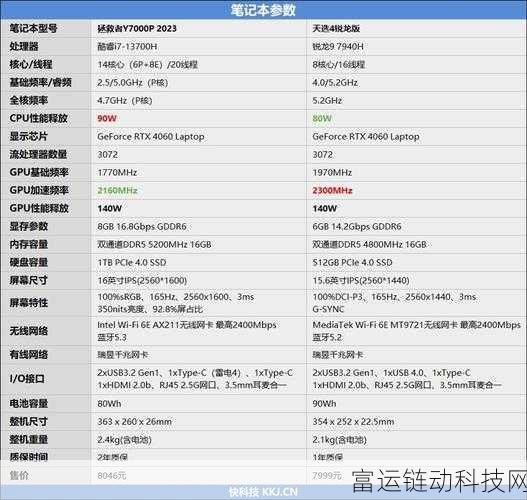The height and width of the screenshot is (500, 527).
Task: Click the 363 x 260 x 26mm cell
Action: pos(134,421)
